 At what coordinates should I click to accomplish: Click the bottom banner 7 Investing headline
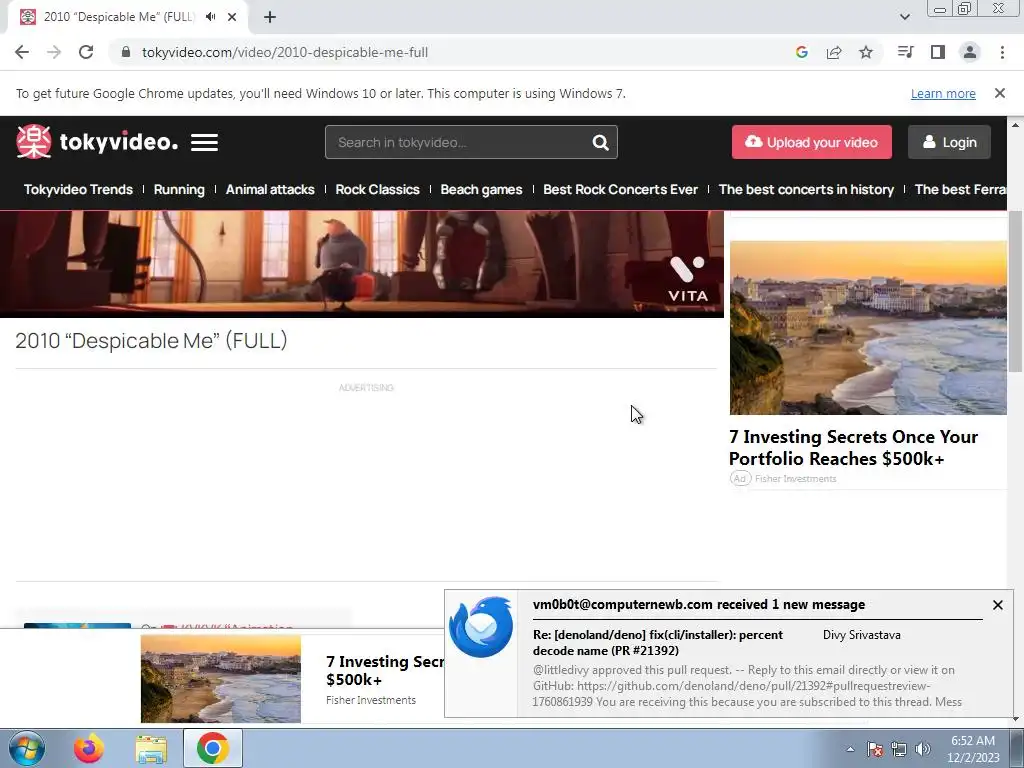385,670
